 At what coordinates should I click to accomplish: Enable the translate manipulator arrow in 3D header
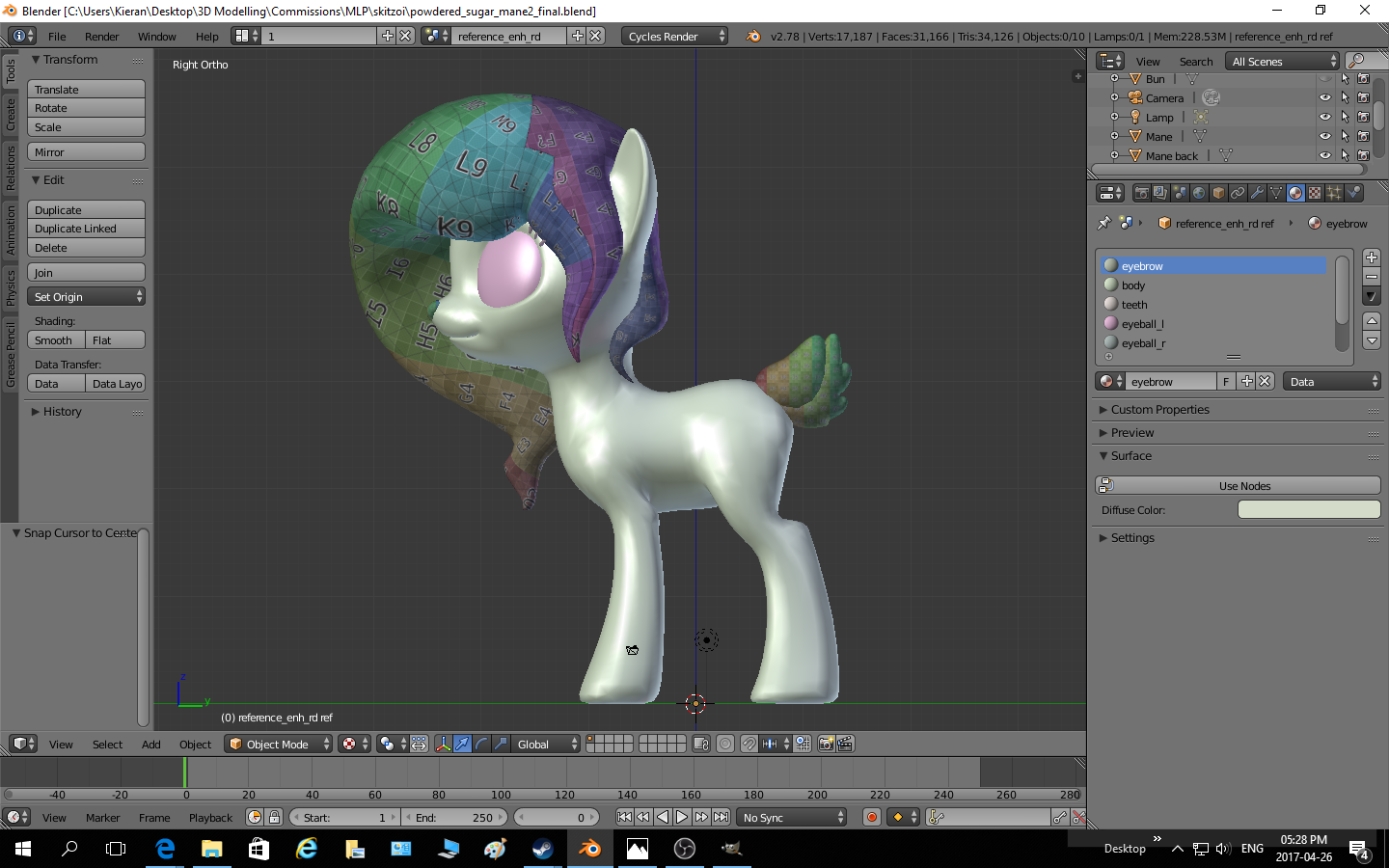click(462, 744)
